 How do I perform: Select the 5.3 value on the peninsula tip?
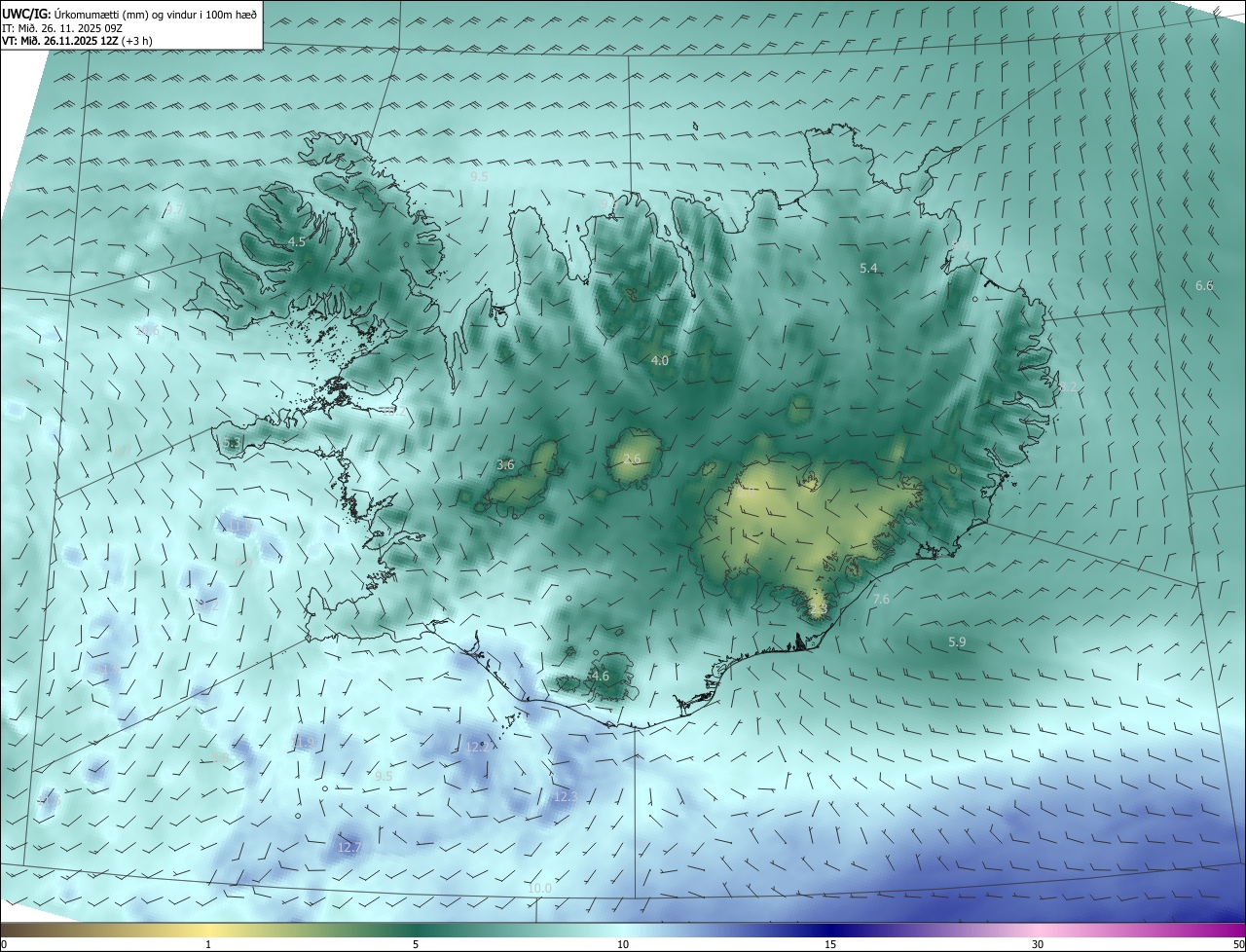[232, 443]
